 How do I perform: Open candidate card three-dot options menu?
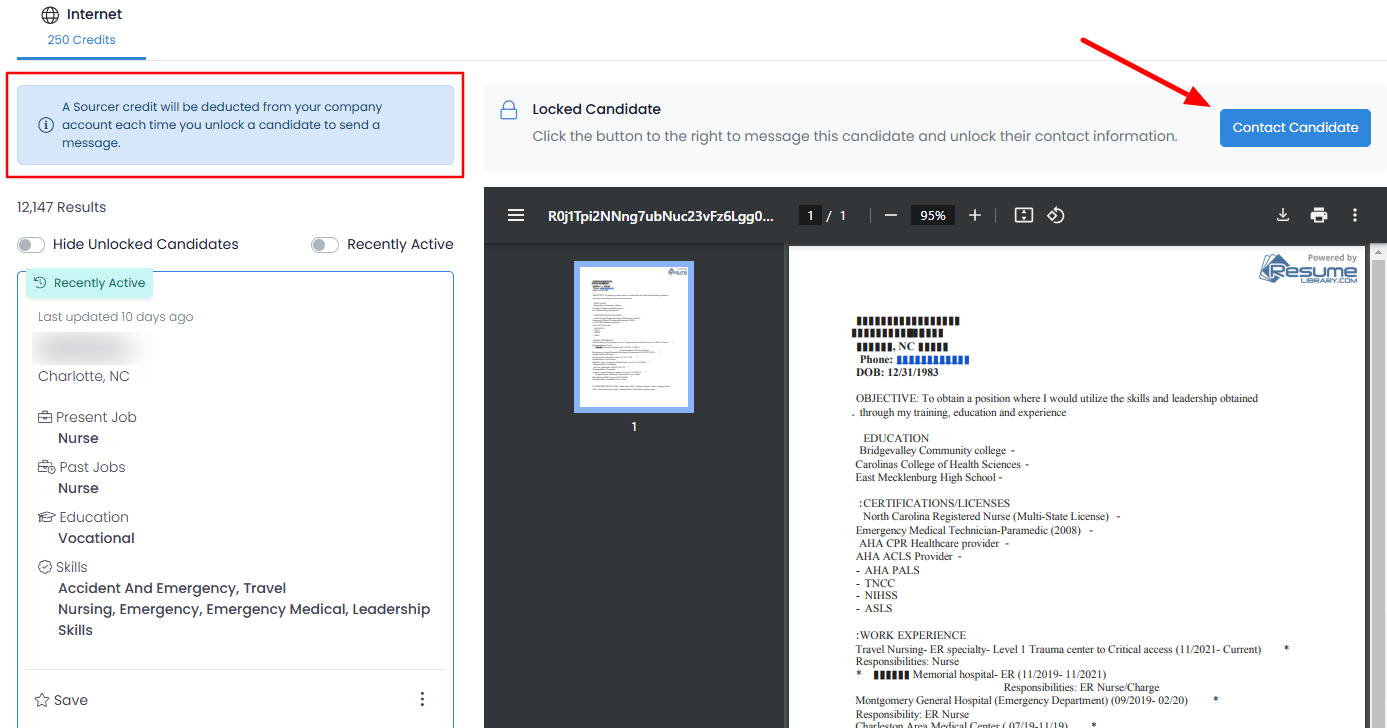(x=422, y=699)
